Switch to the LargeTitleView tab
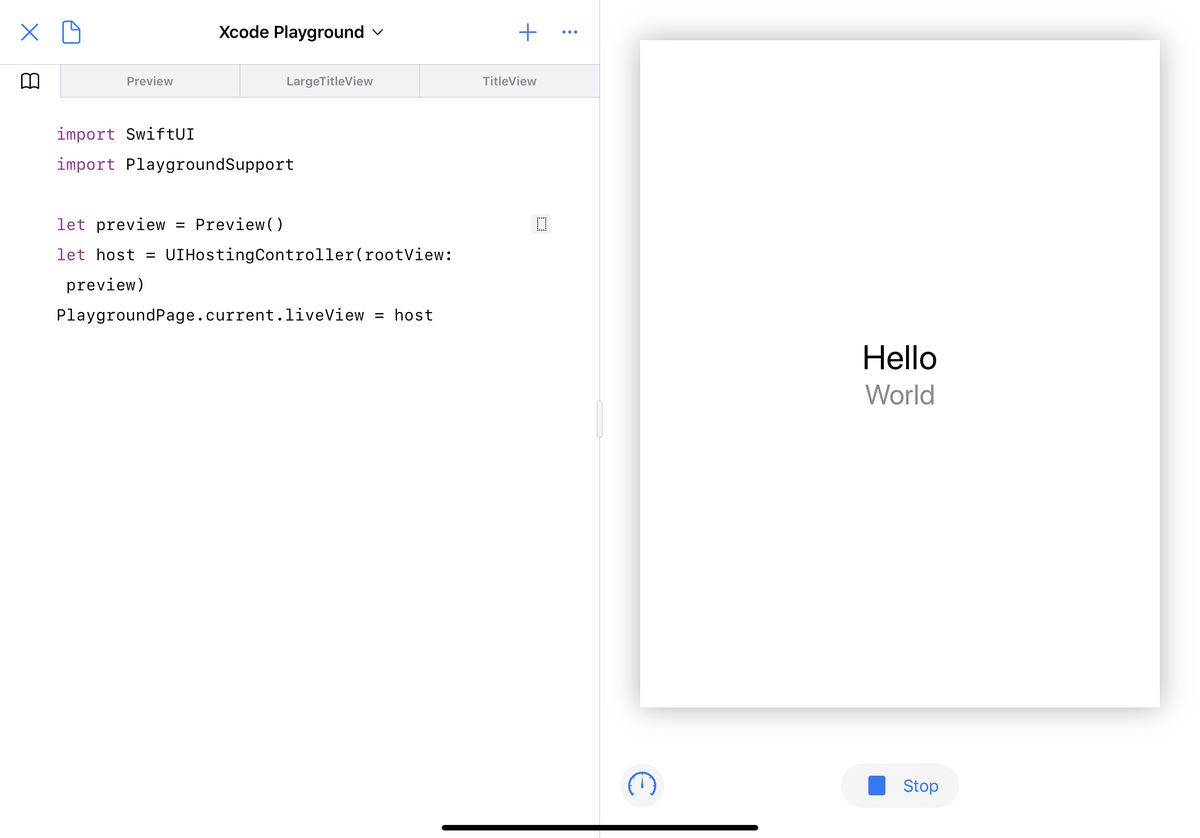Viewport: 1200px width, 838px height. [x=330, y=81]
